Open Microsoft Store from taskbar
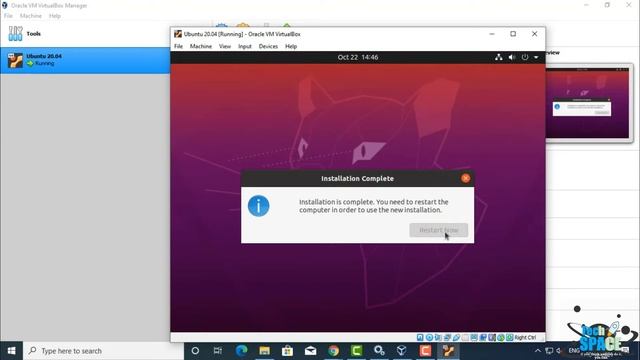640x360 pixels. coord(287,351)
